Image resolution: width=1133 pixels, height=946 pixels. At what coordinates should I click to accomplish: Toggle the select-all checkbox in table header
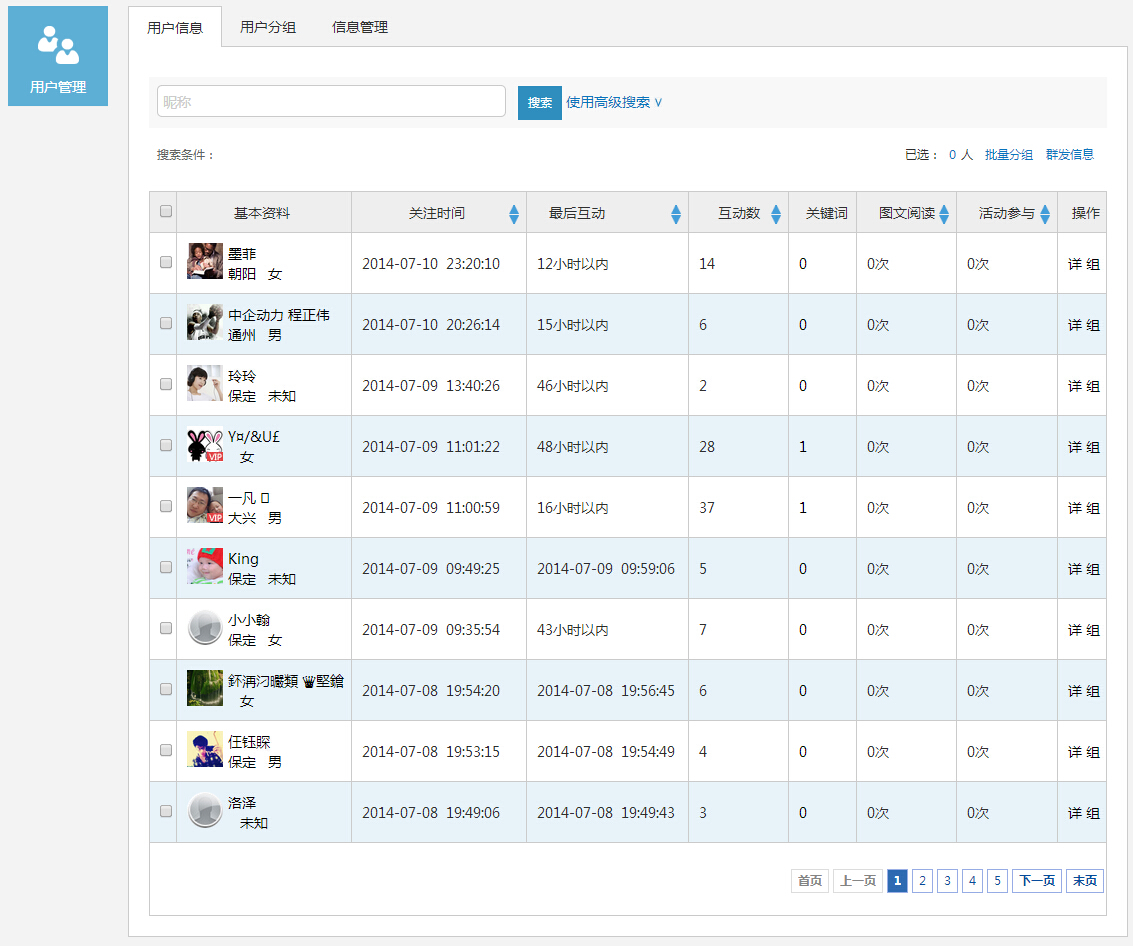pos(165,211)
